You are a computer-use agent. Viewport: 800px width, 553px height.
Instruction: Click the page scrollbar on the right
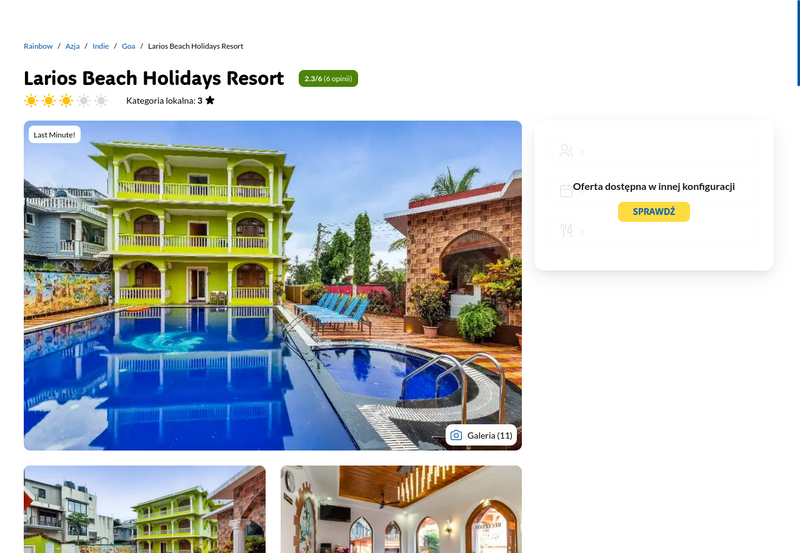[x=798, y=43]
